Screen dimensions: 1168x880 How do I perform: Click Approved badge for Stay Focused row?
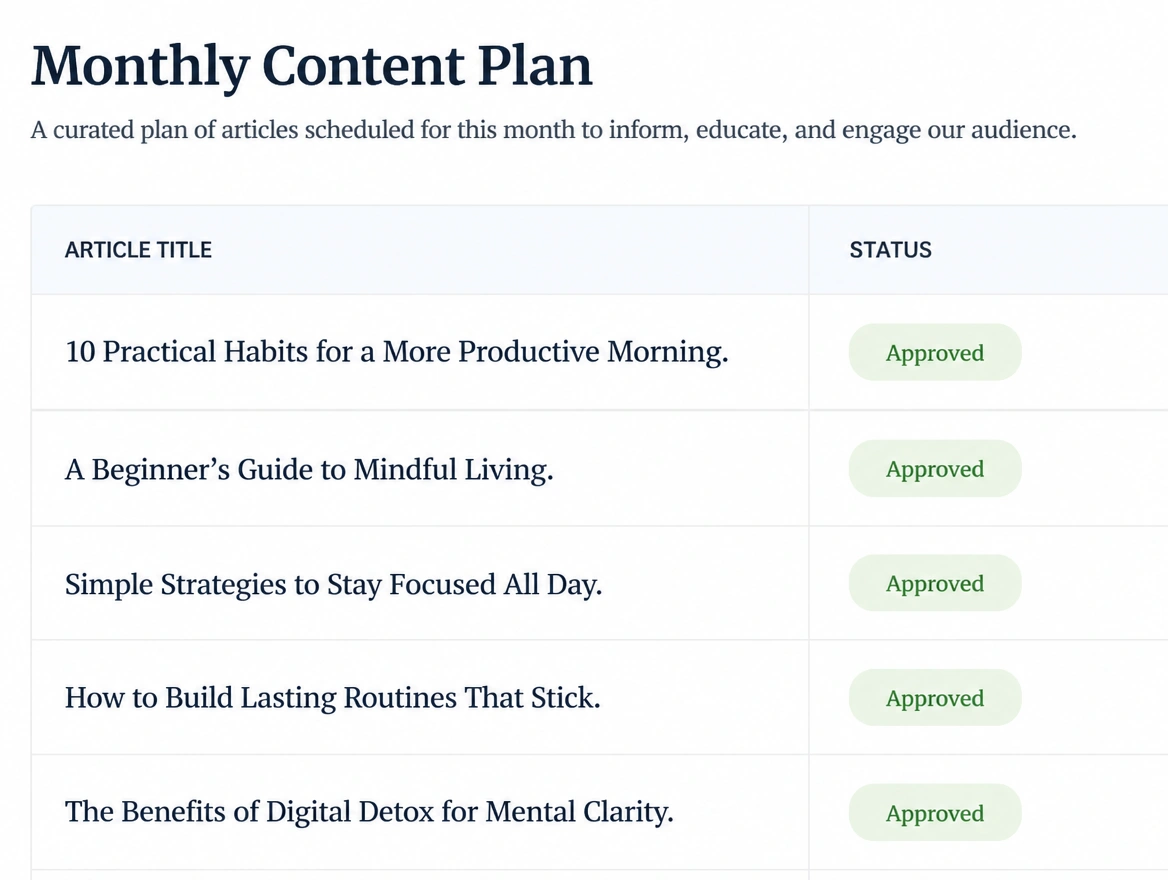[x=935, y=583]
